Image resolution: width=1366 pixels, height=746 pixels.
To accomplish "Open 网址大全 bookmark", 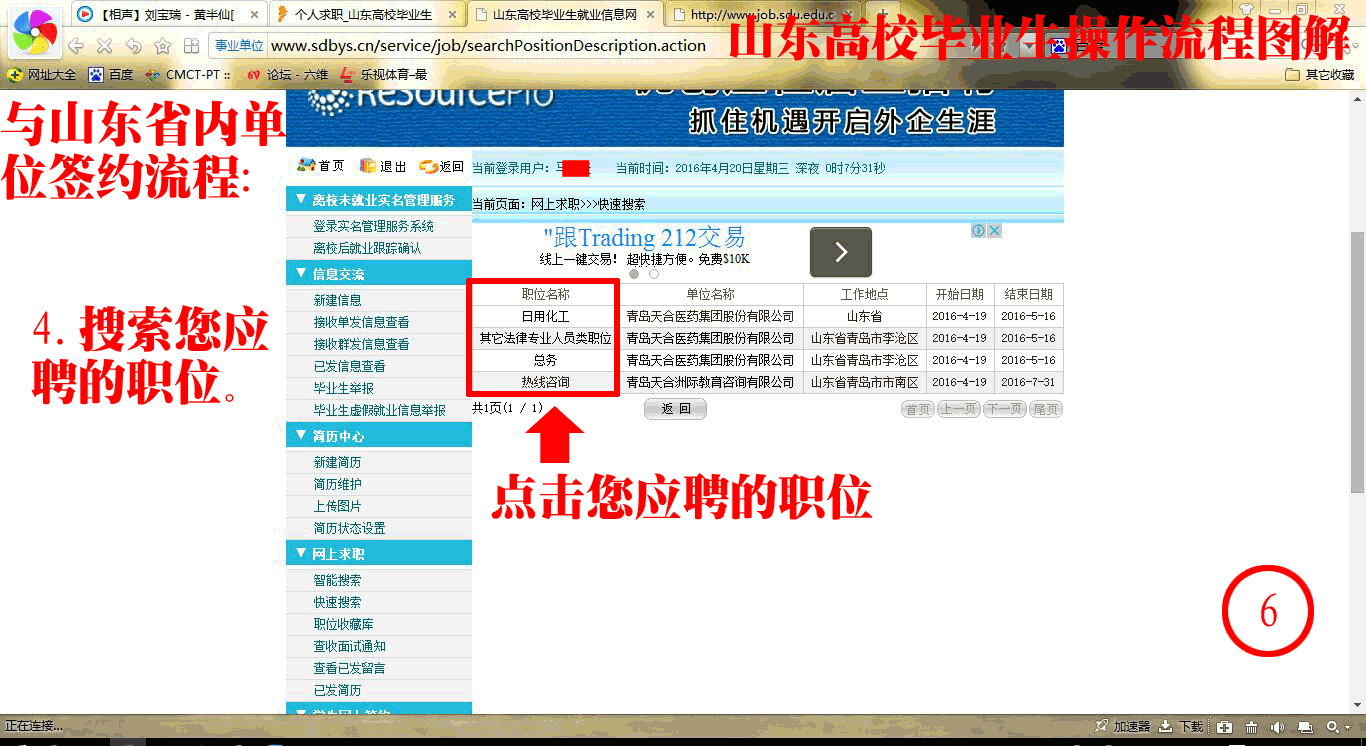I will tap(41, 74).
